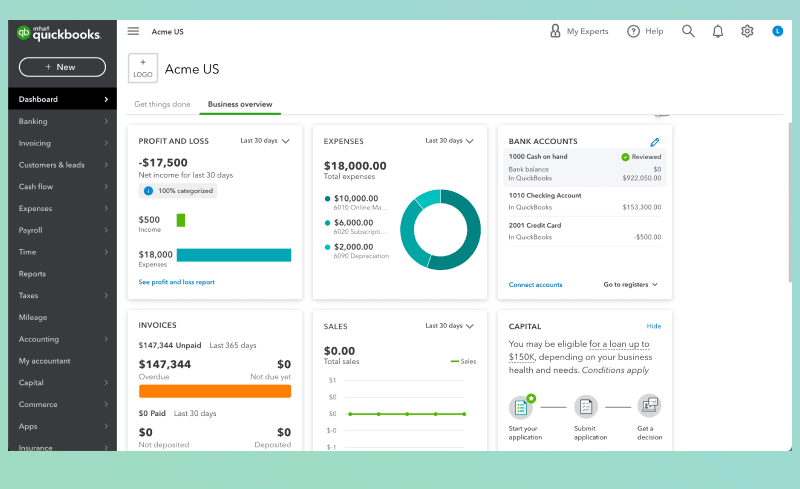Click $10,000.00 Online Marketing expense

tap(357, 202)
